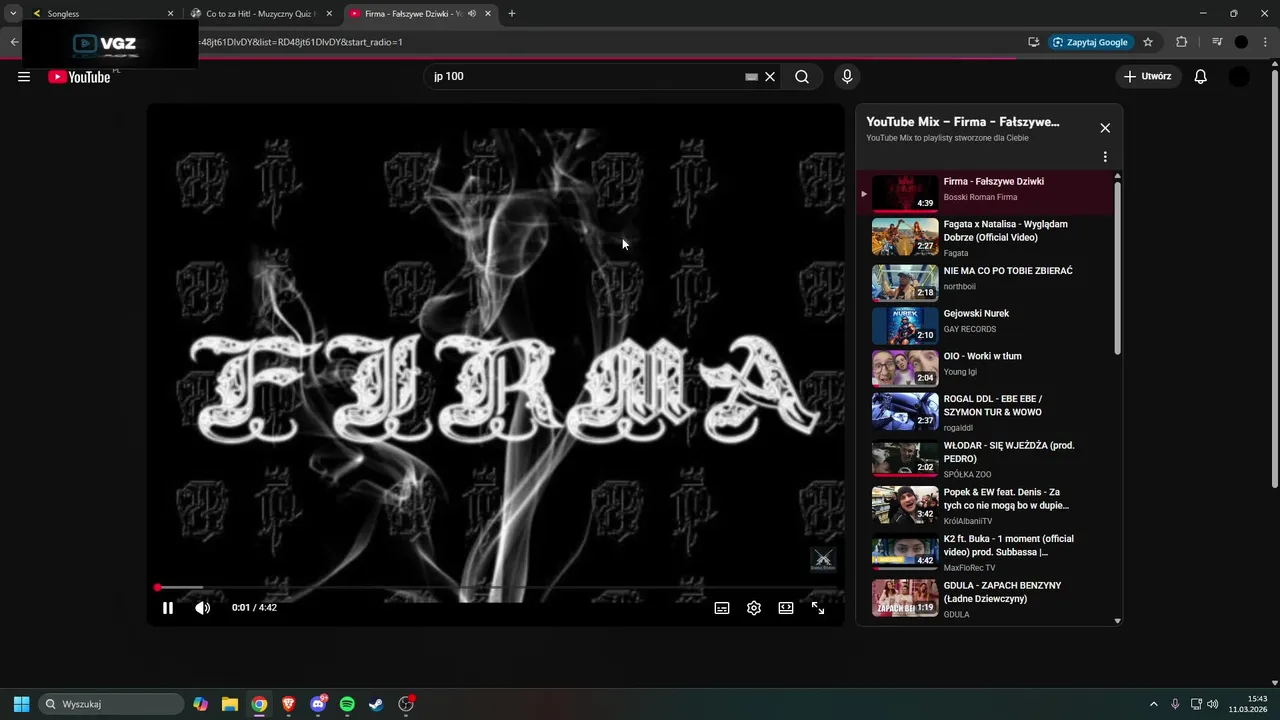1280x720 pixels.
Task: Click Zapytaj Google lens button
Action: point(1090,42)
